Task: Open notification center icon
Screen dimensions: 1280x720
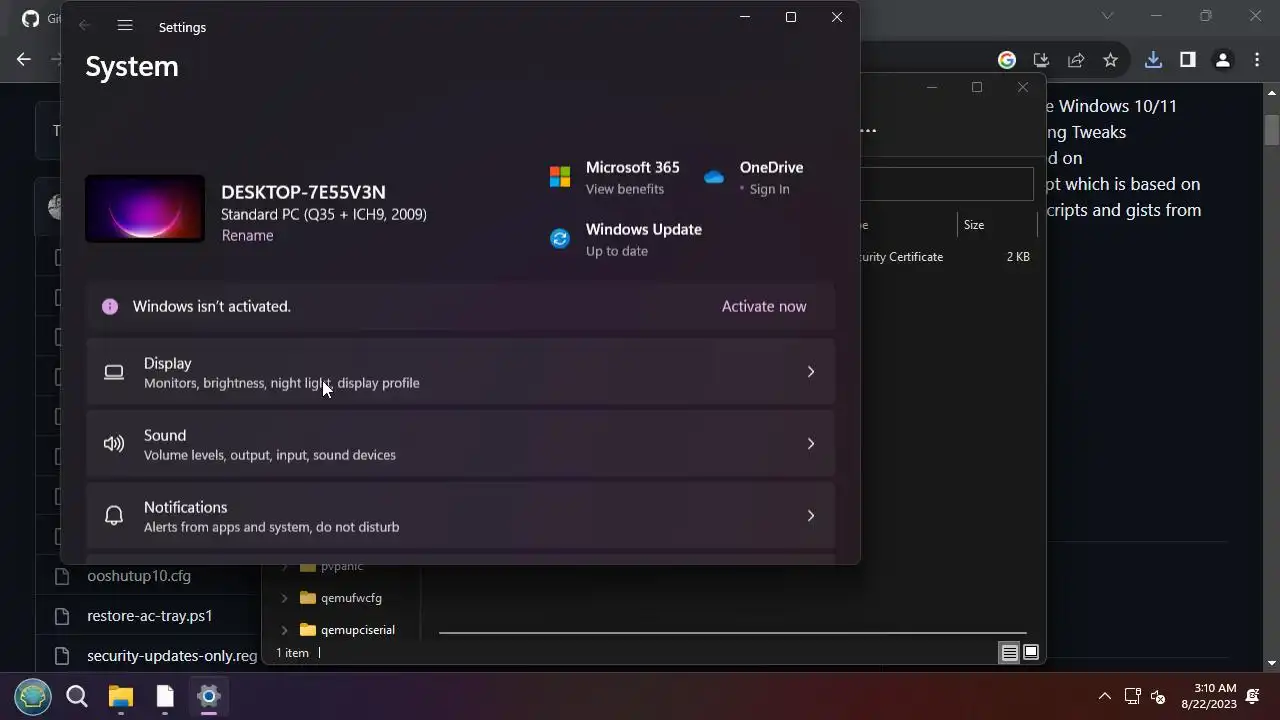Action: (x=1253, y=696)
